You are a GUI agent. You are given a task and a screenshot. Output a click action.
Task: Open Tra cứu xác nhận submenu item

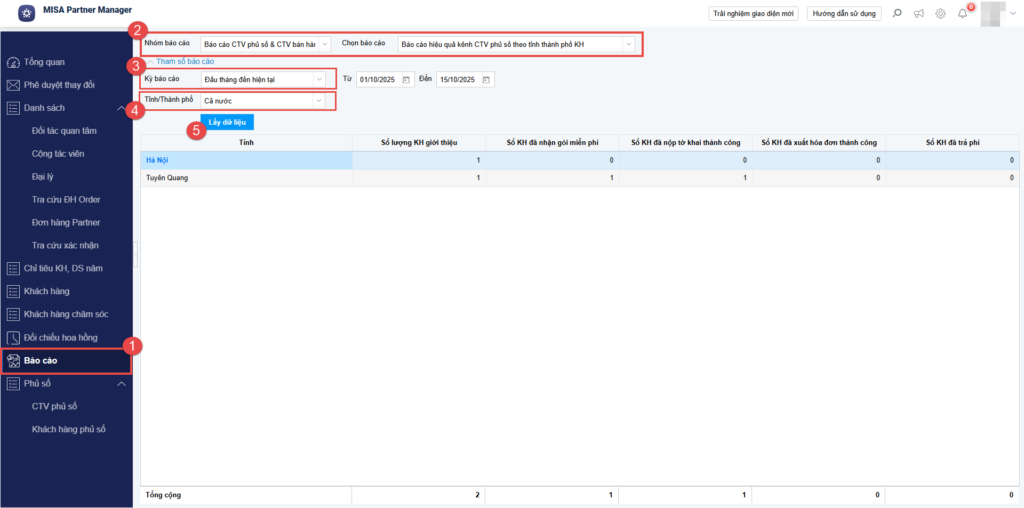tap(65, 246)
